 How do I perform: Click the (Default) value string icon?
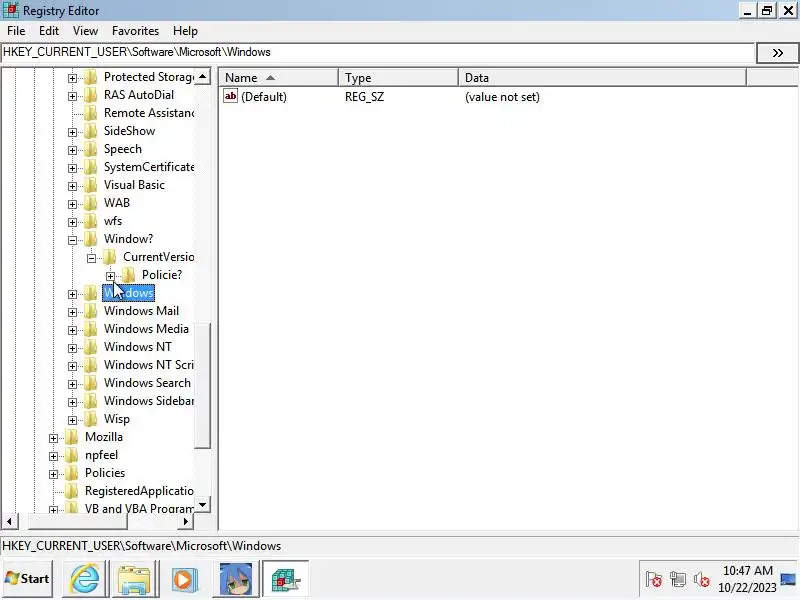coord(230,96)
